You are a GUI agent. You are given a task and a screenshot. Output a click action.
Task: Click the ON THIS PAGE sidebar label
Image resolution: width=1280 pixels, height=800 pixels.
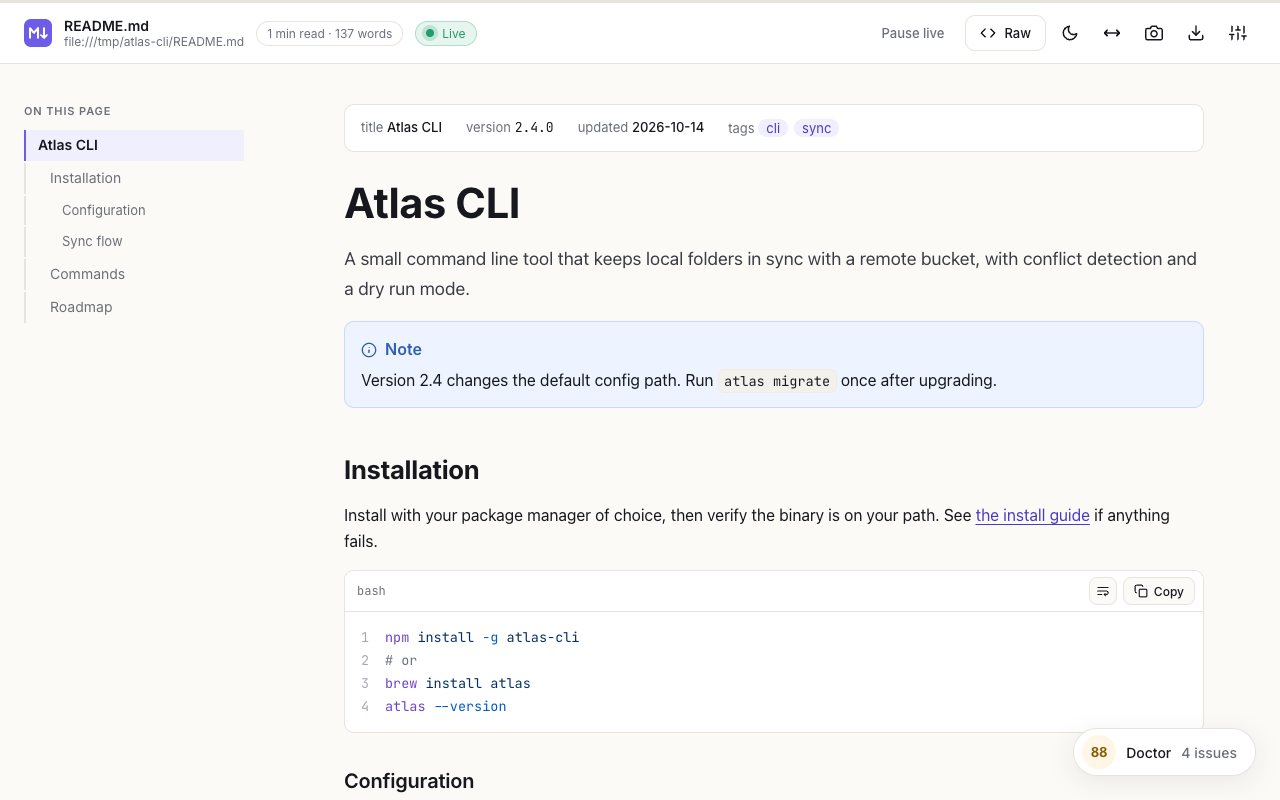tap(67, 111)
